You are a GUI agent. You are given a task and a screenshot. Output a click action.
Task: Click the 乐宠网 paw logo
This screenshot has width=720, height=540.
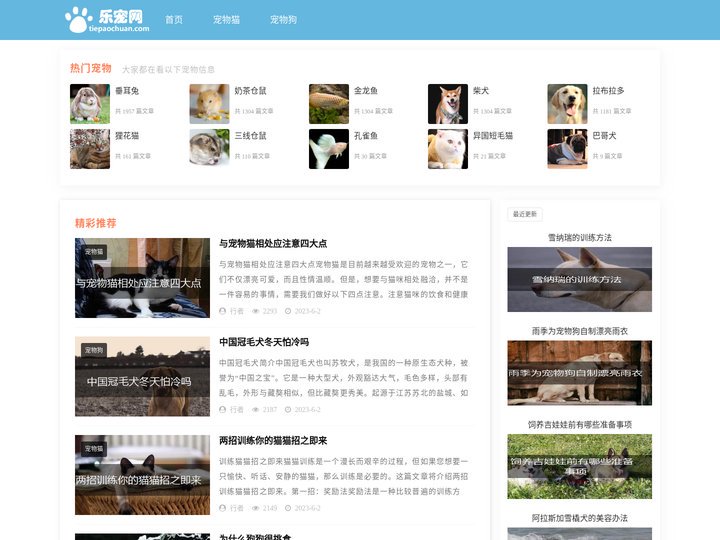pyautogui.click(x=107, y=20)
